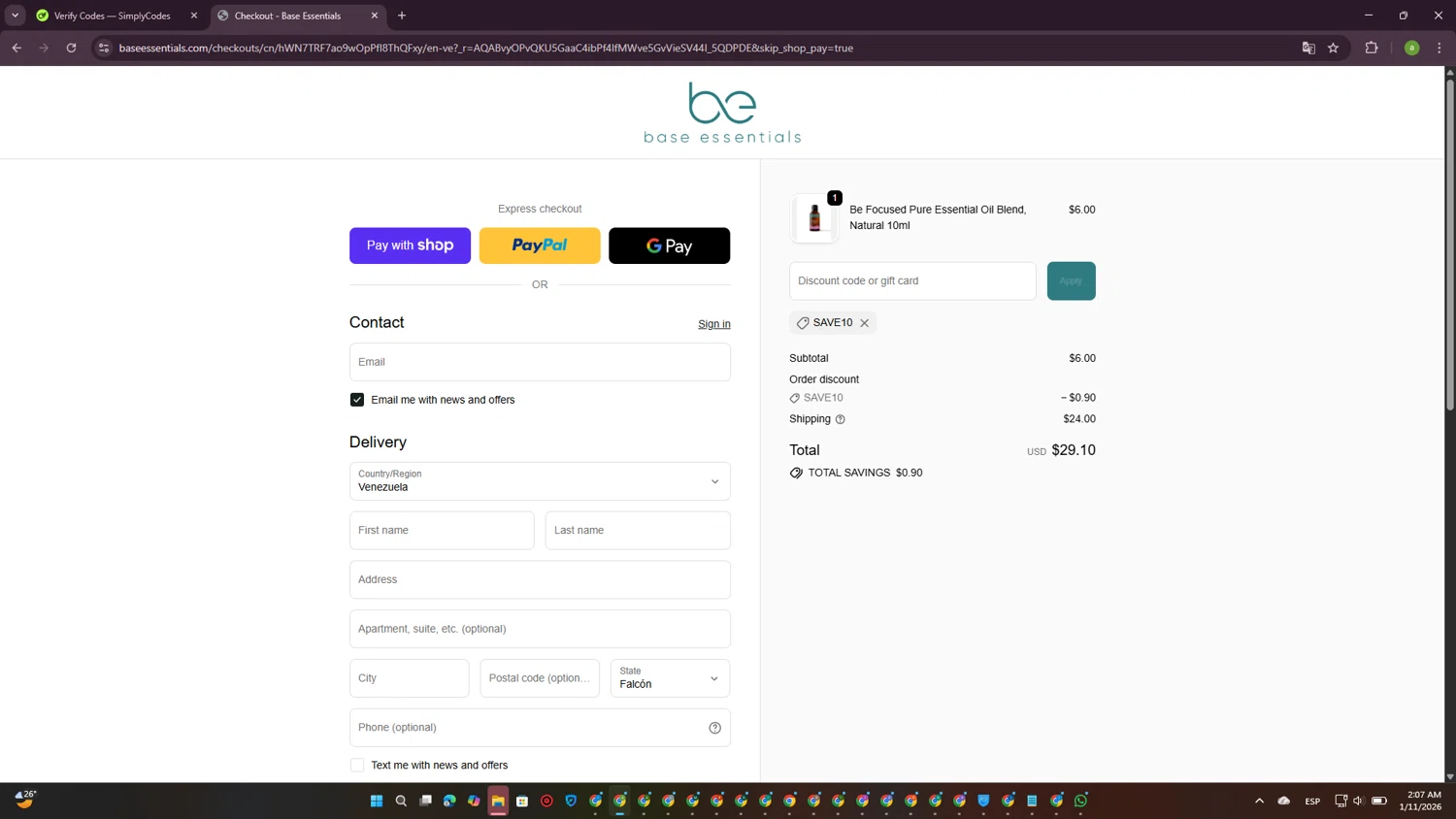Close the Verify Codes tab
This screenshot has height=819, width=1456.
[x=194, y=16]
